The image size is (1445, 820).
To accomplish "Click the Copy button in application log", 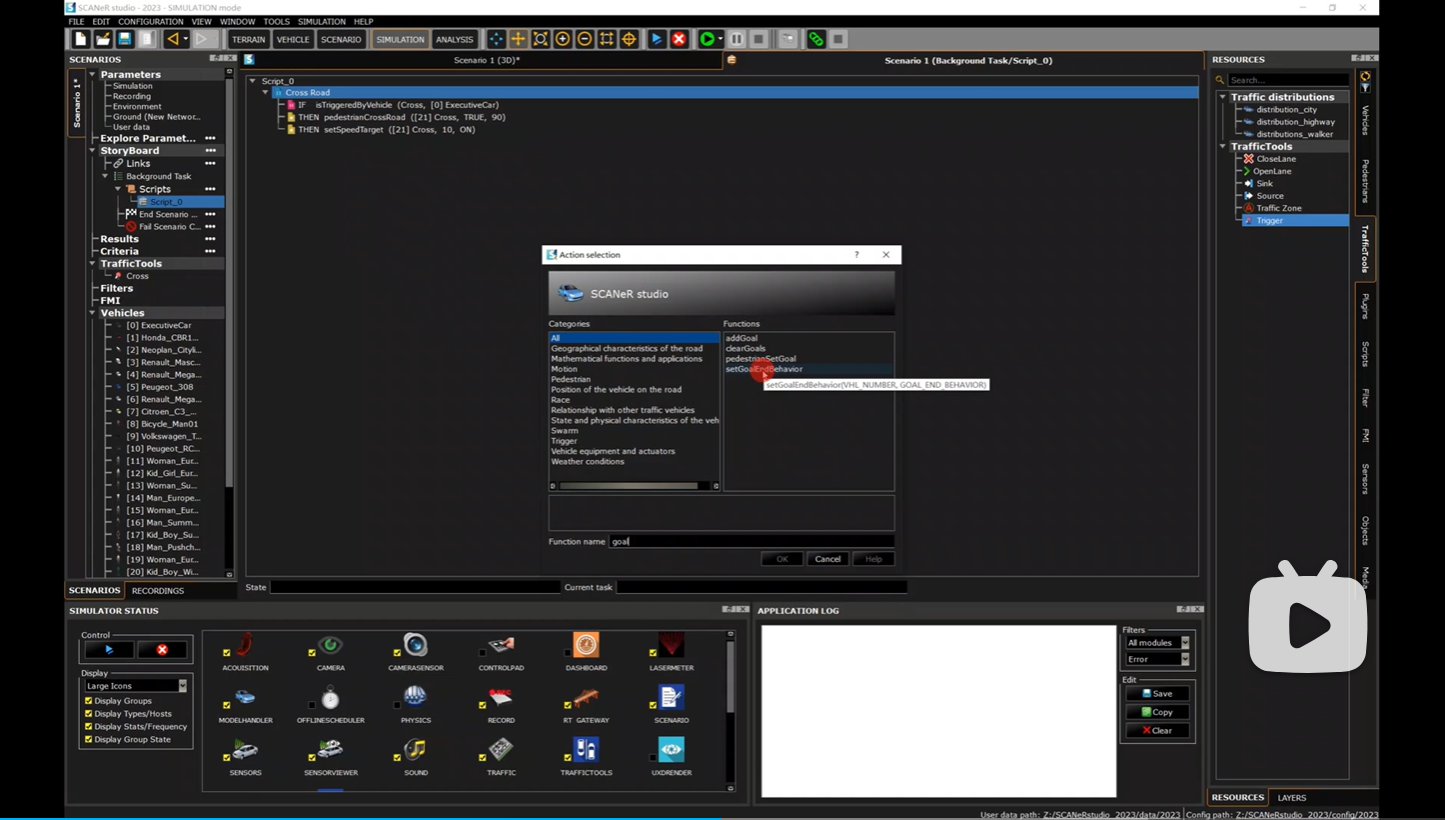I will (x=1157, y=712).
